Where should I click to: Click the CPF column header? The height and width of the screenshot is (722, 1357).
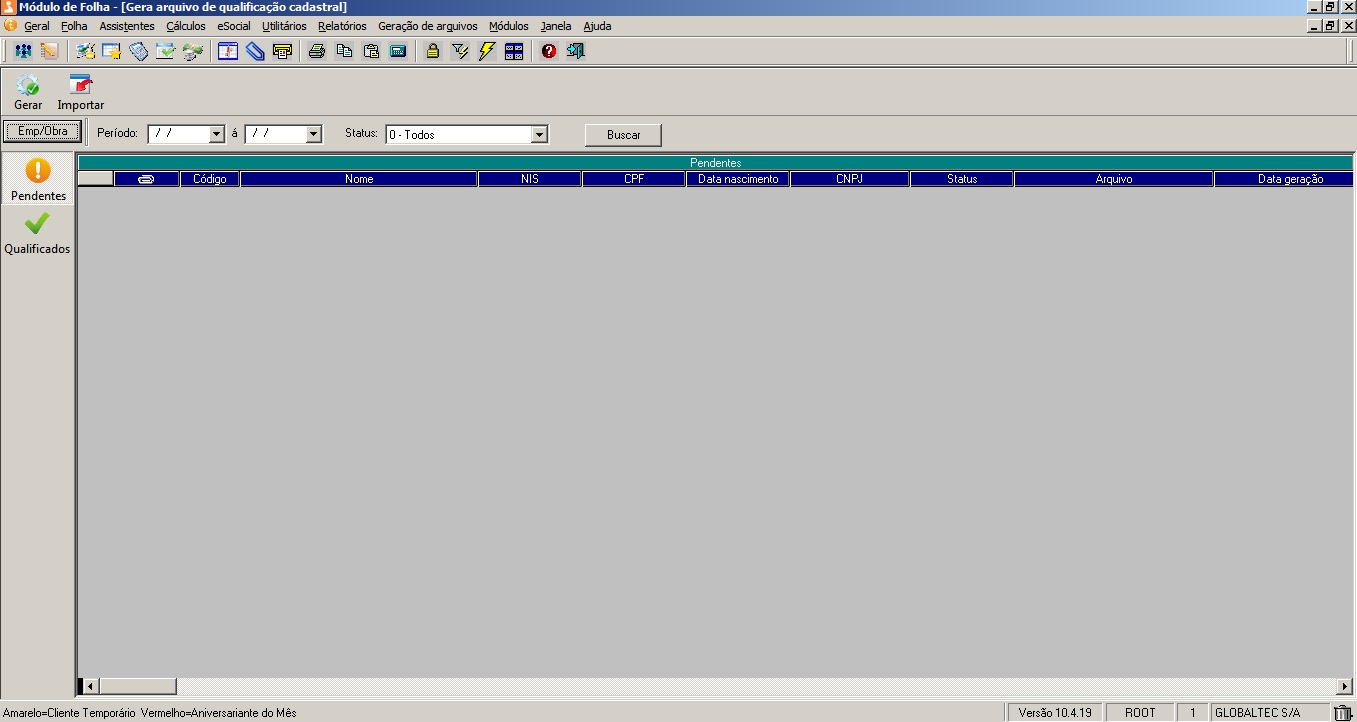(x=634, y=179)
